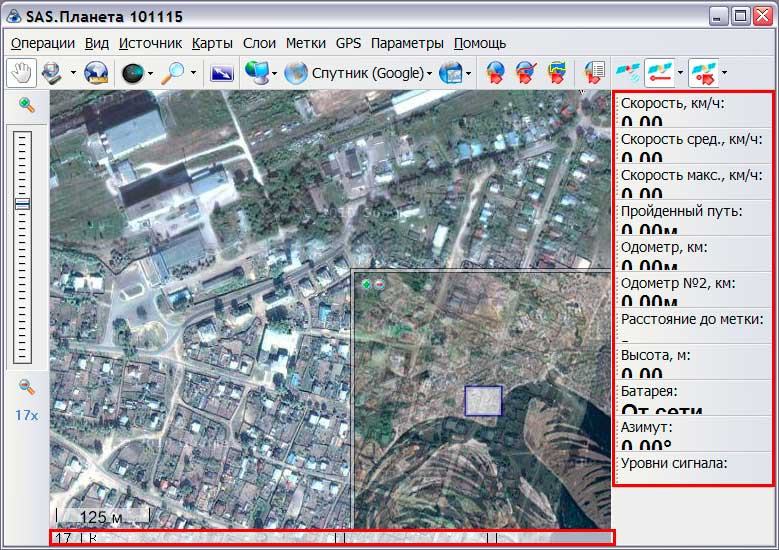Open dropdown arrow beside magnifier search tool

(x=193, y=73)
